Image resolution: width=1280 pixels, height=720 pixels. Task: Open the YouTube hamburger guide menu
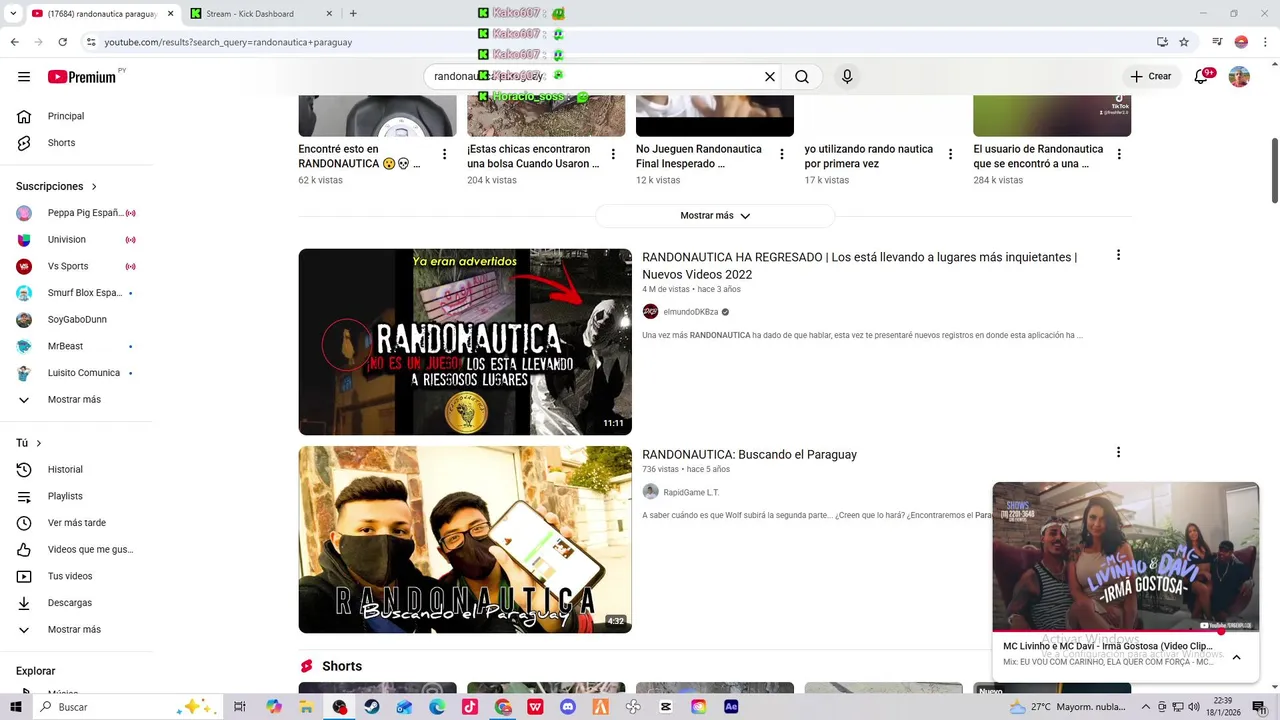click(24, 77)
